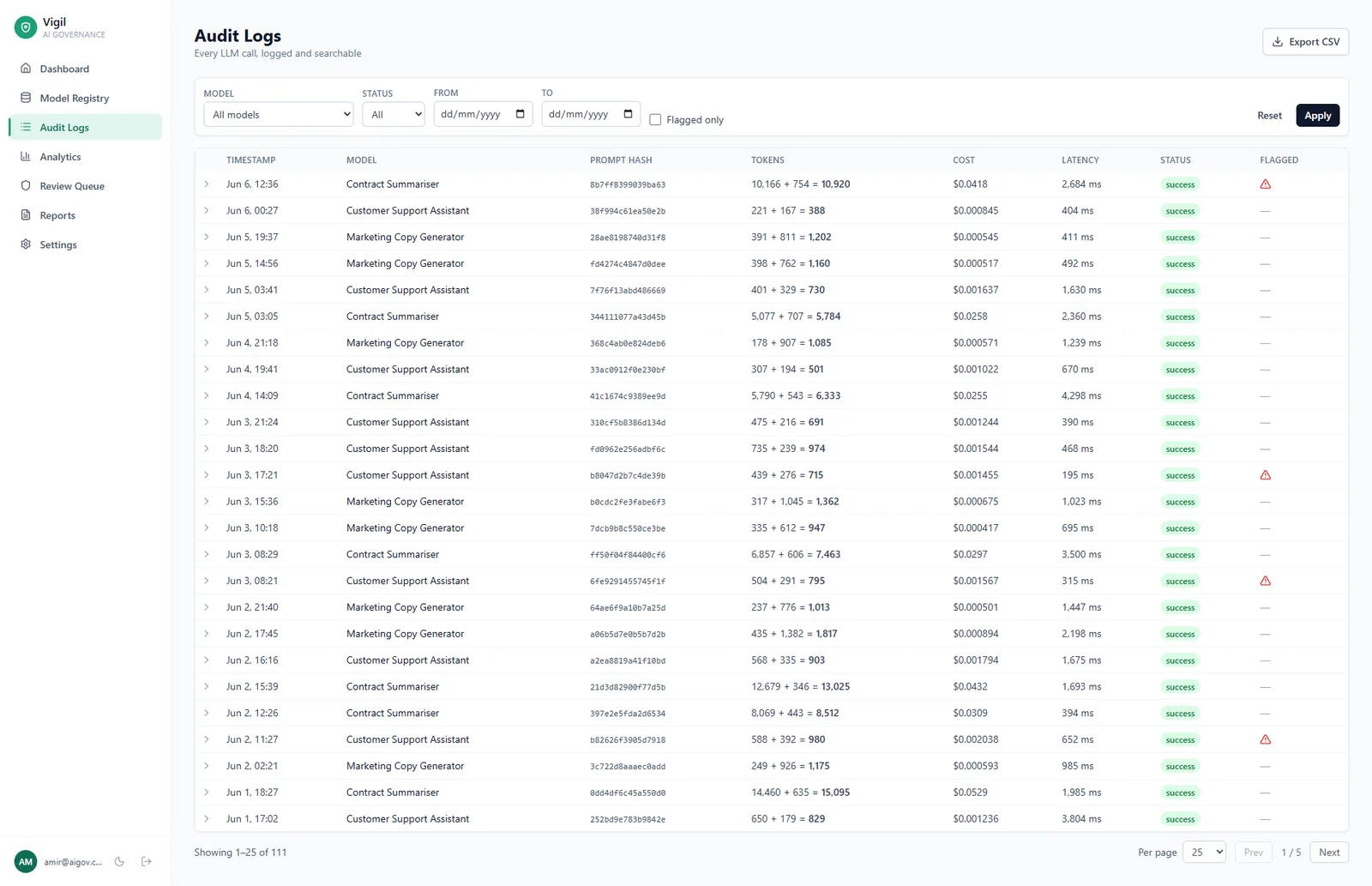
Task: Click token total 13,025
Action: point(835,686)
